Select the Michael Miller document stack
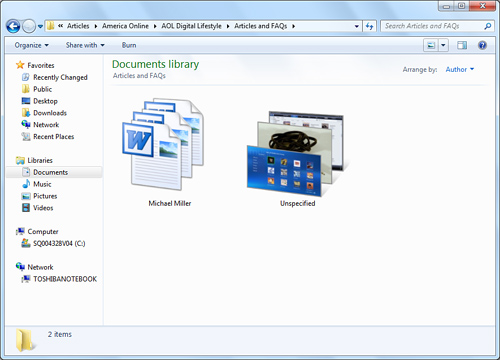 (x=163, y=144)
